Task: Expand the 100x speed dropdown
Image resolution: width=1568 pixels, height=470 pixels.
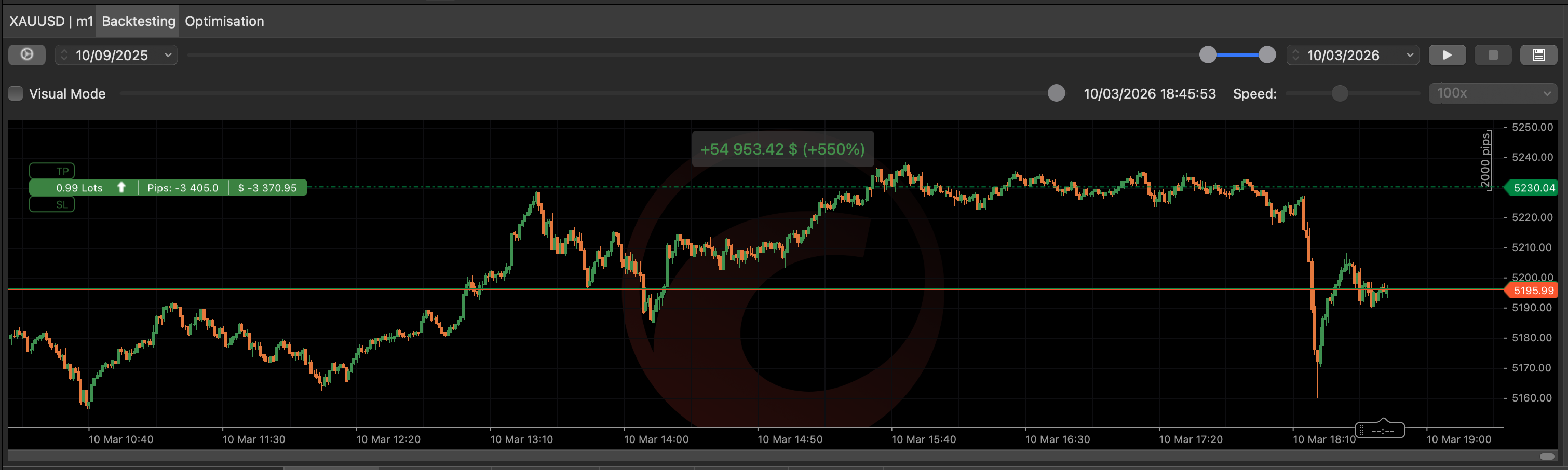Action: 1546,93
